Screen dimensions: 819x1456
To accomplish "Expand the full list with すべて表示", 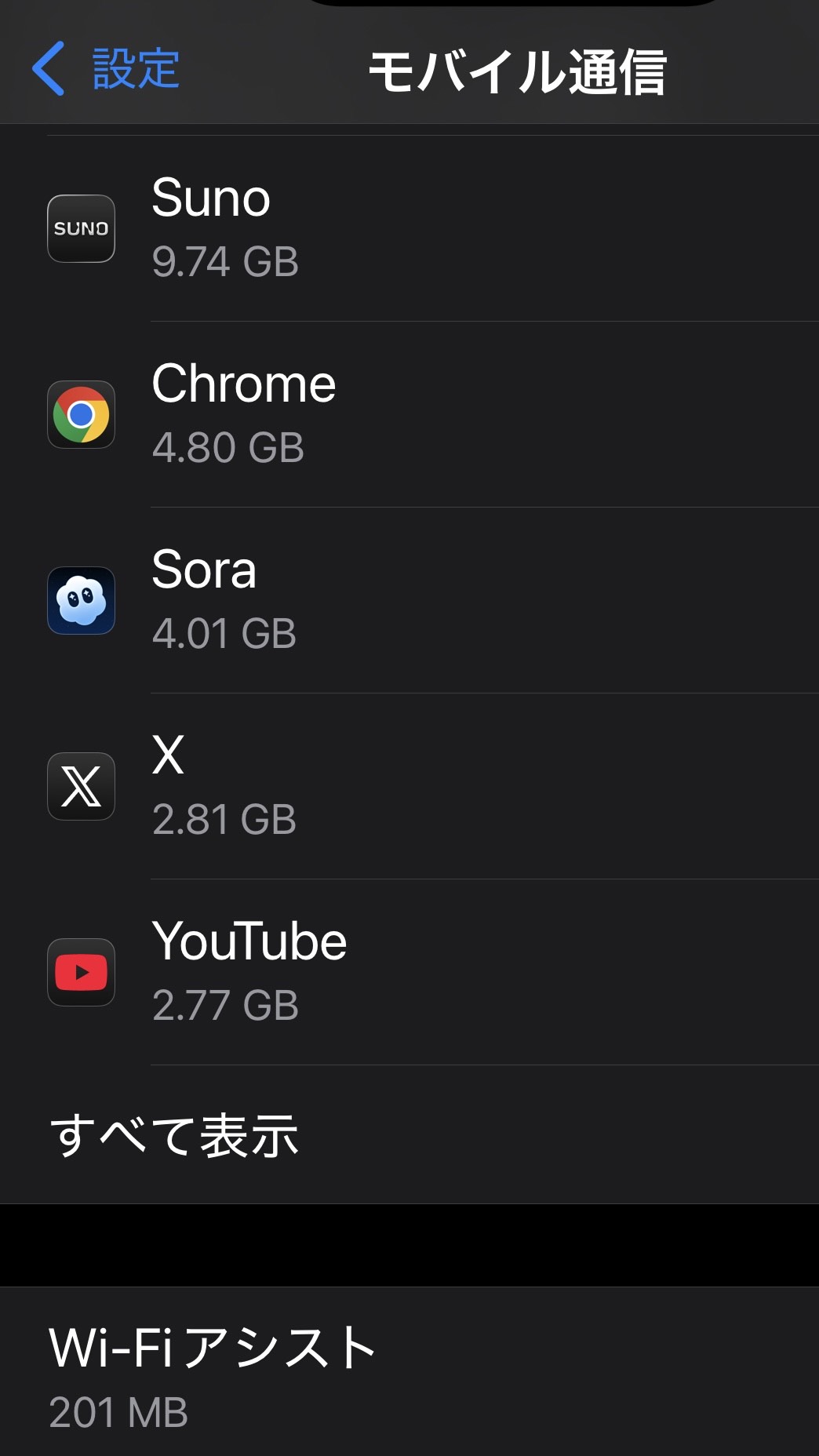I will tap(174, 1135).
